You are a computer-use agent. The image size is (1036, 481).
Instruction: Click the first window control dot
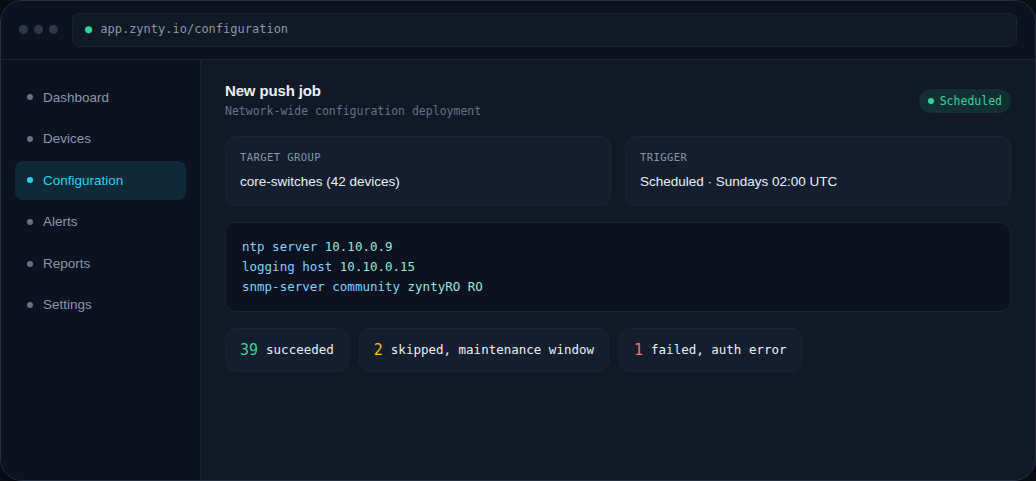(x=23, y=30)
